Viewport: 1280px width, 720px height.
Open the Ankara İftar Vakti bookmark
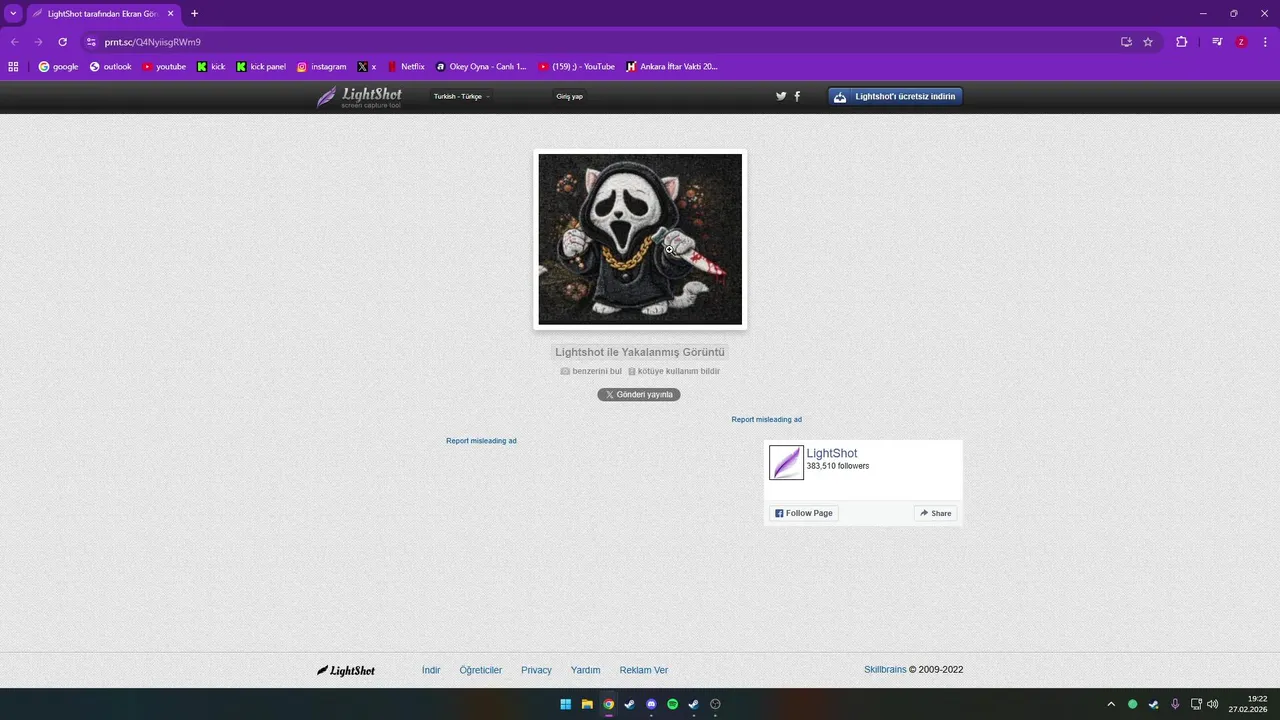coord(672,67)
